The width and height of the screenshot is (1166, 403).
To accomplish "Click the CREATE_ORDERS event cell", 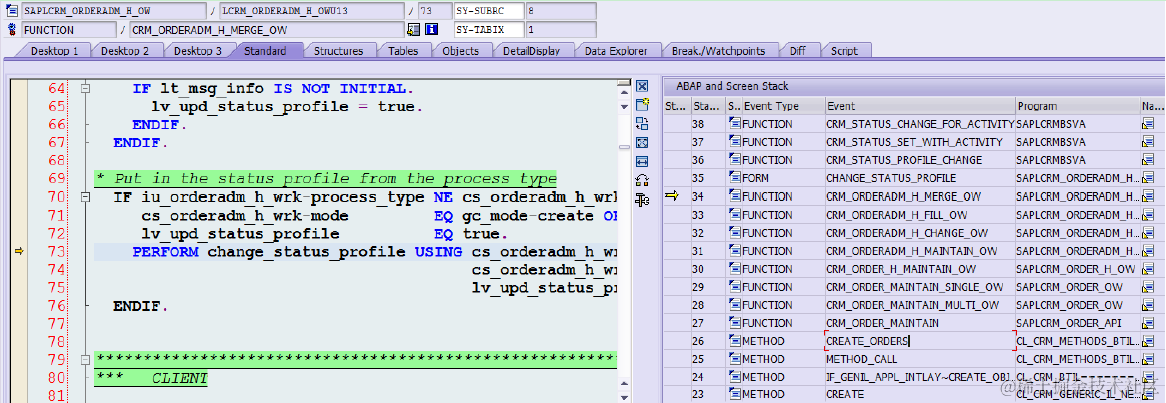I will click(x=921, y=341).
